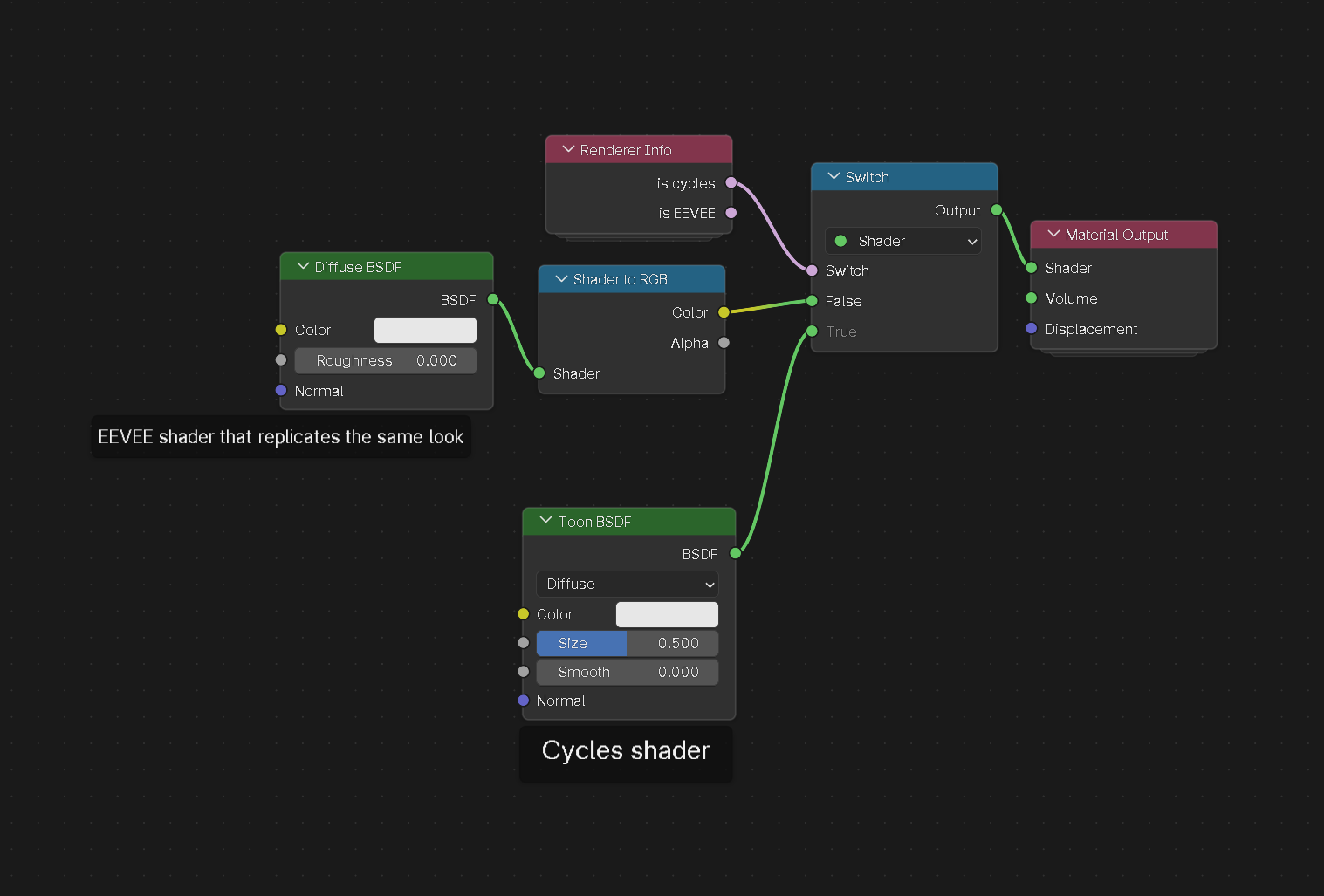The height and width of the screenshot is (896, 1324).
Task: Select the 'Material Output' node title text
Action: pos(1116,235)
